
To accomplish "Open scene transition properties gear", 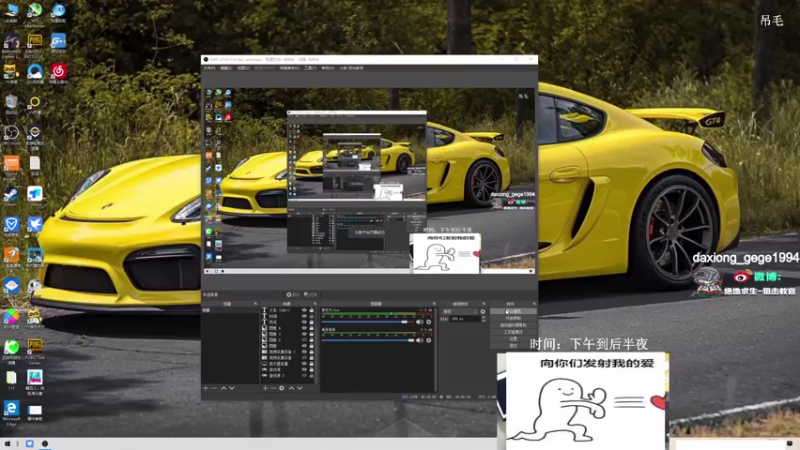I will point(483,311).
